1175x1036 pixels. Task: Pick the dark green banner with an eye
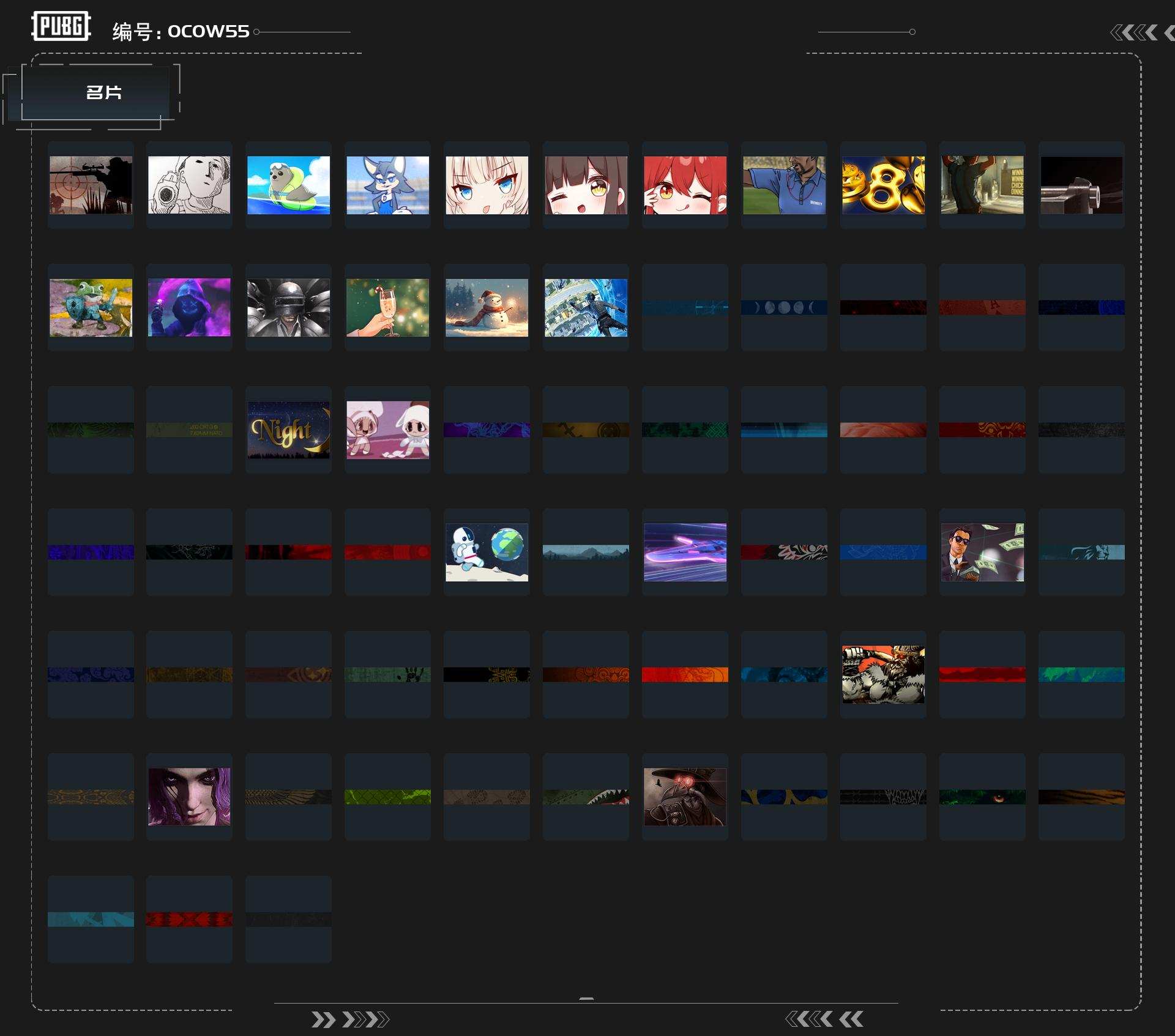(982, 797)
